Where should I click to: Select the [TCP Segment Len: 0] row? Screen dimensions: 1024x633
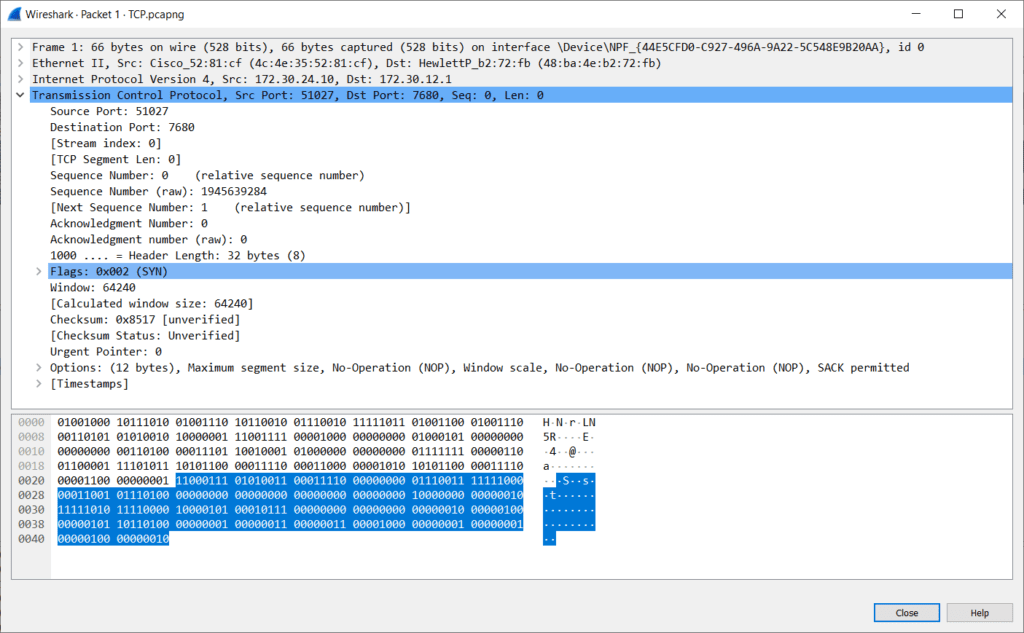tap(116, 159)
